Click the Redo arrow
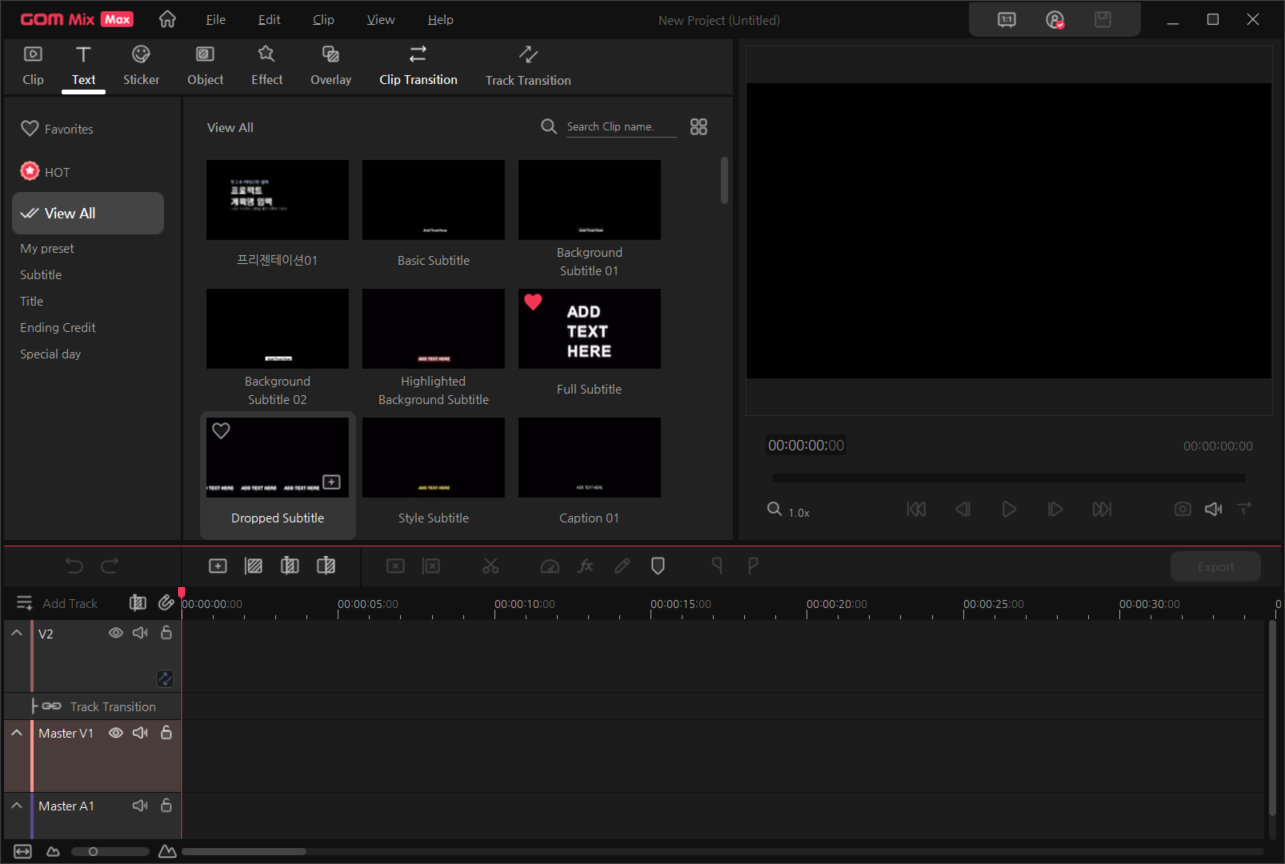 110,566
